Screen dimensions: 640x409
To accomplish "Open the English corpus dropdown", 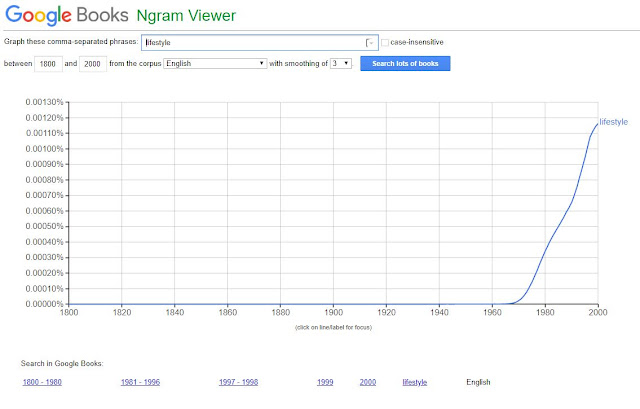I will [215, 63].
